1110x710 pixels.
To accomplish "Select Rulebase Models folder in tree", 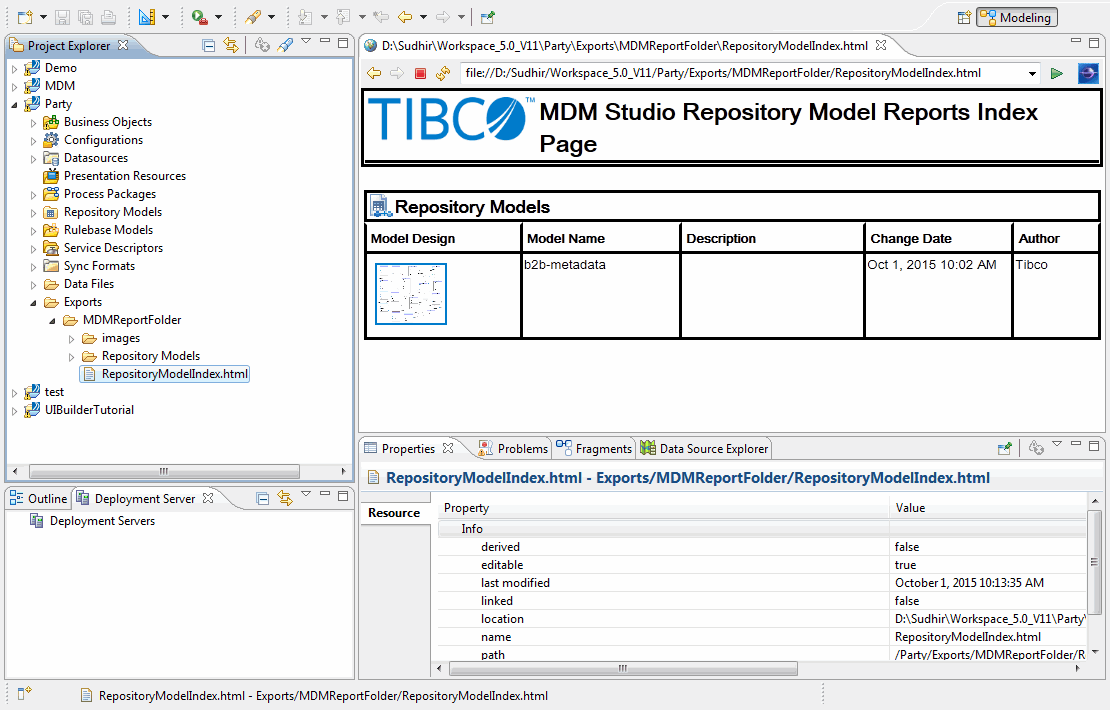I will click(108, 229).
